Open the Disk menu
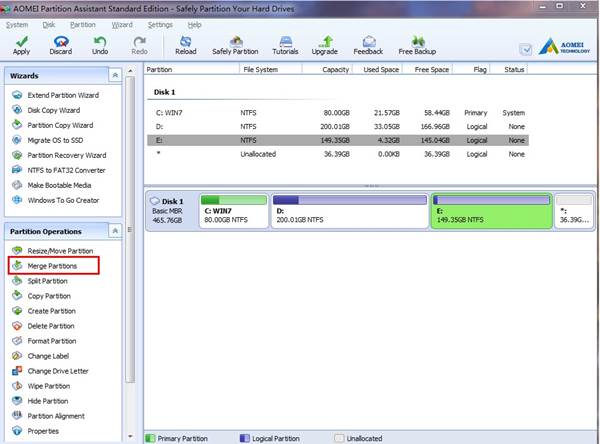Image resolution: width=600 pixels, height=444 pixels. click(x=49, y=24)
